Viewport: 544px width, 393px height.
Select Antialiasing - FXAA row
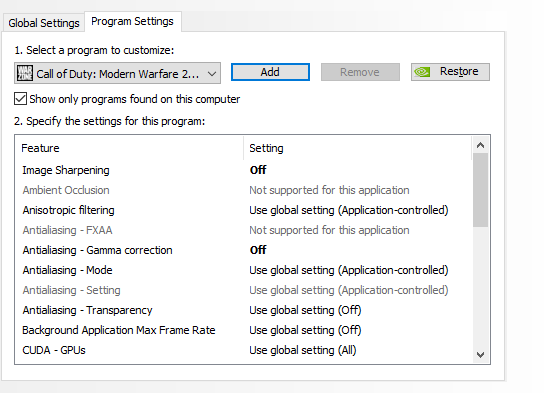(244, 230)
